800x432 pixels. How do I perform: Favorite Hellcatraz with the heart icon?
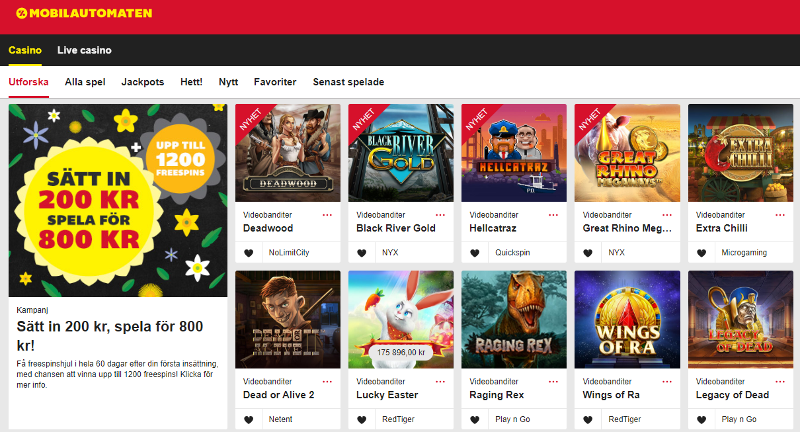coord(475,252)
